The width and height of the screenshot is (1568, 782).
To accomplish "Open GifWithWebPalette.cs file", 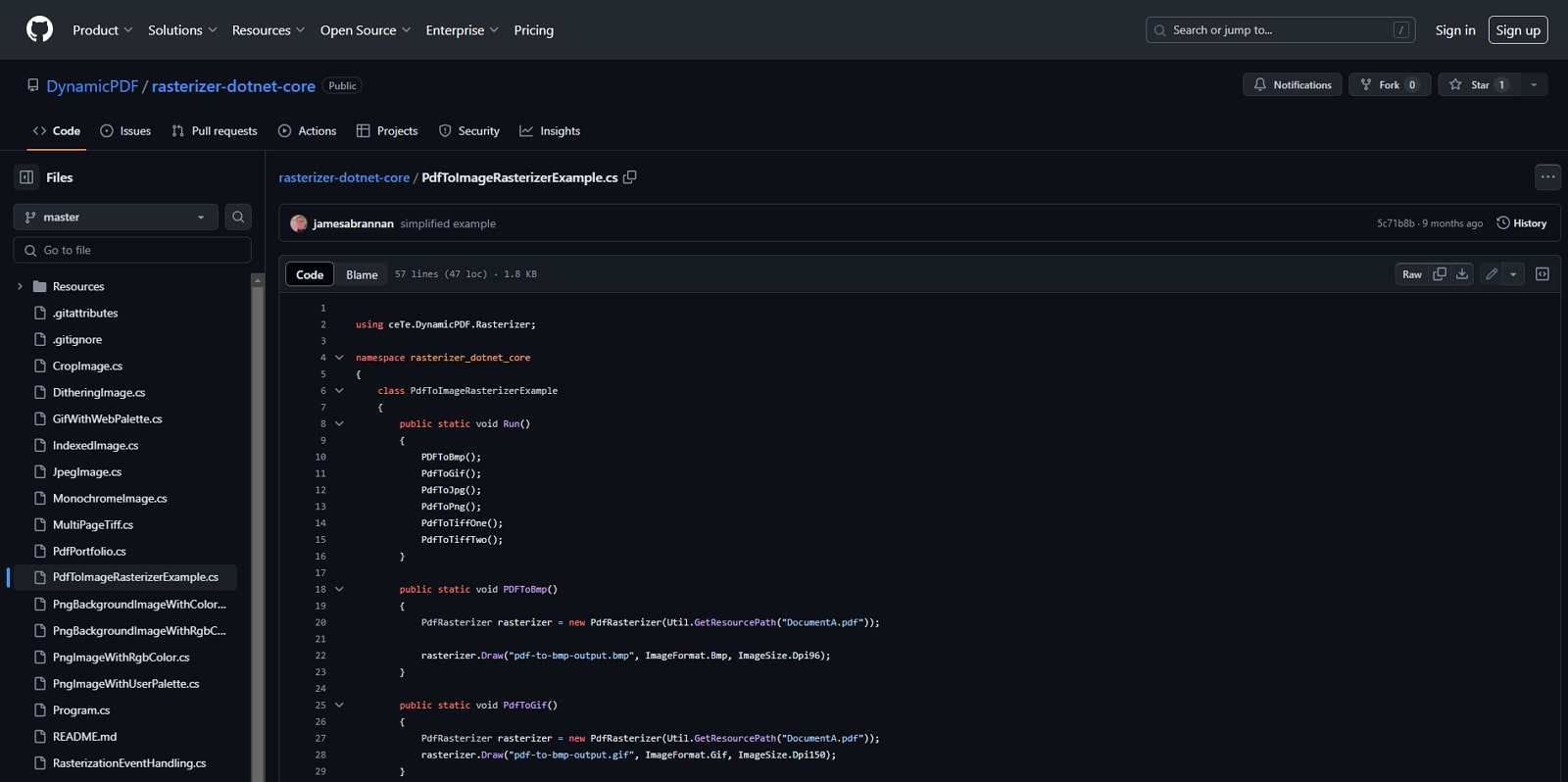I will coord(108,418).
